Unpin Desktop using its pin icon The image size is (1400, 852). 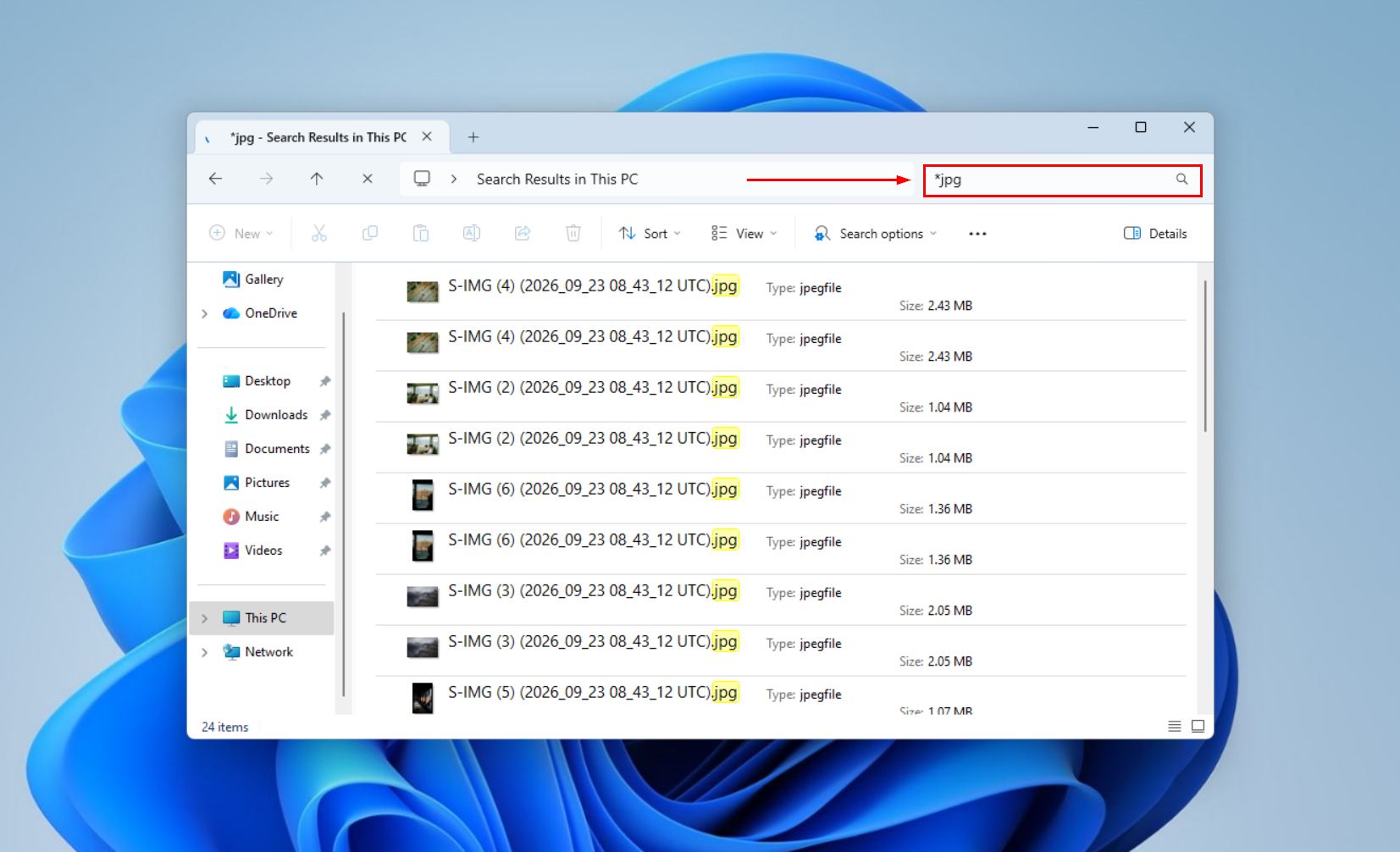point(324,381)
